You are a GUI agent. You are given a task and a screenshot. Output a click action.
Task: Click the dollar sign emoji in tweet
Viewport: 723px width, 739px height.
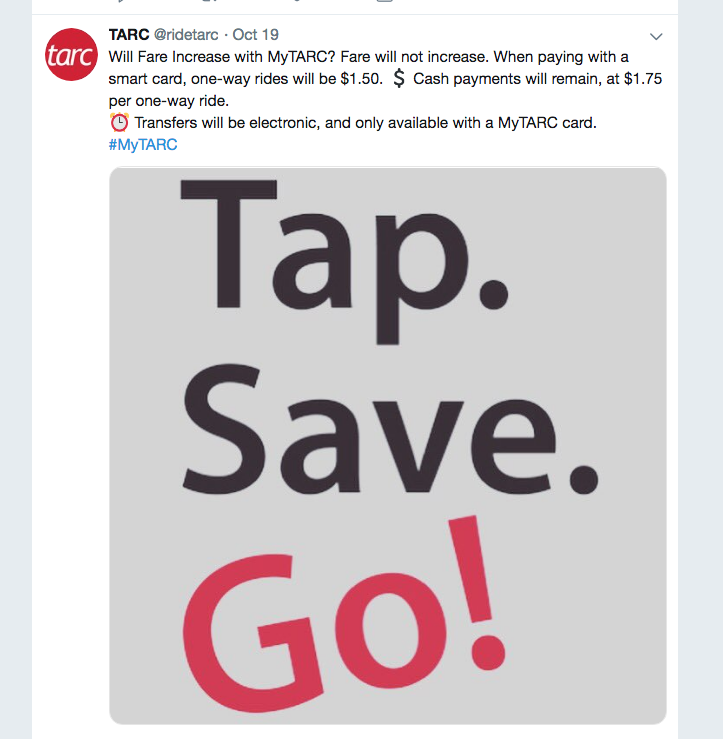click(x=399, y=79)
